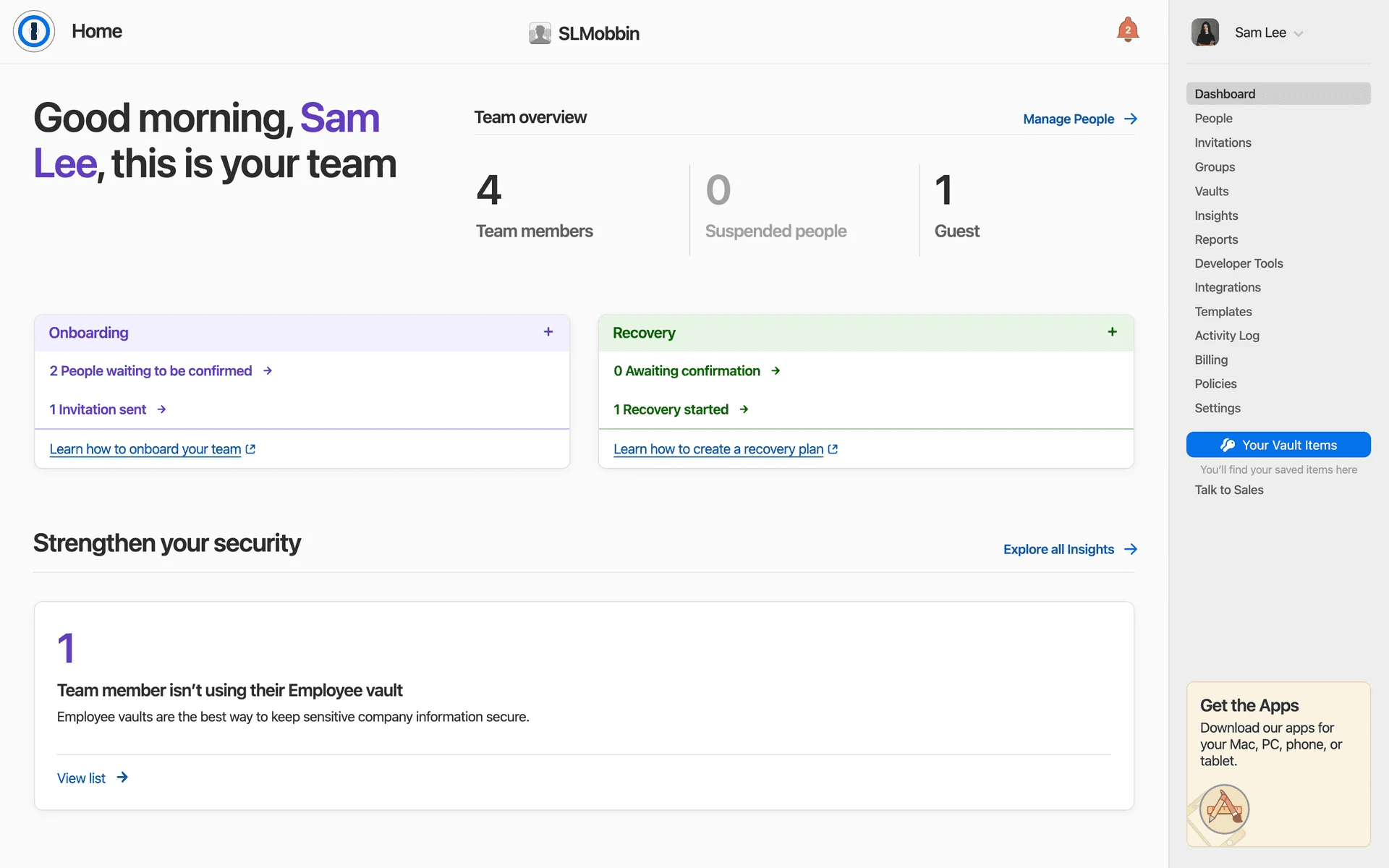Expand the Recovery card plus icon
The image size is (1389, 868).
(x=1112, y=332)
